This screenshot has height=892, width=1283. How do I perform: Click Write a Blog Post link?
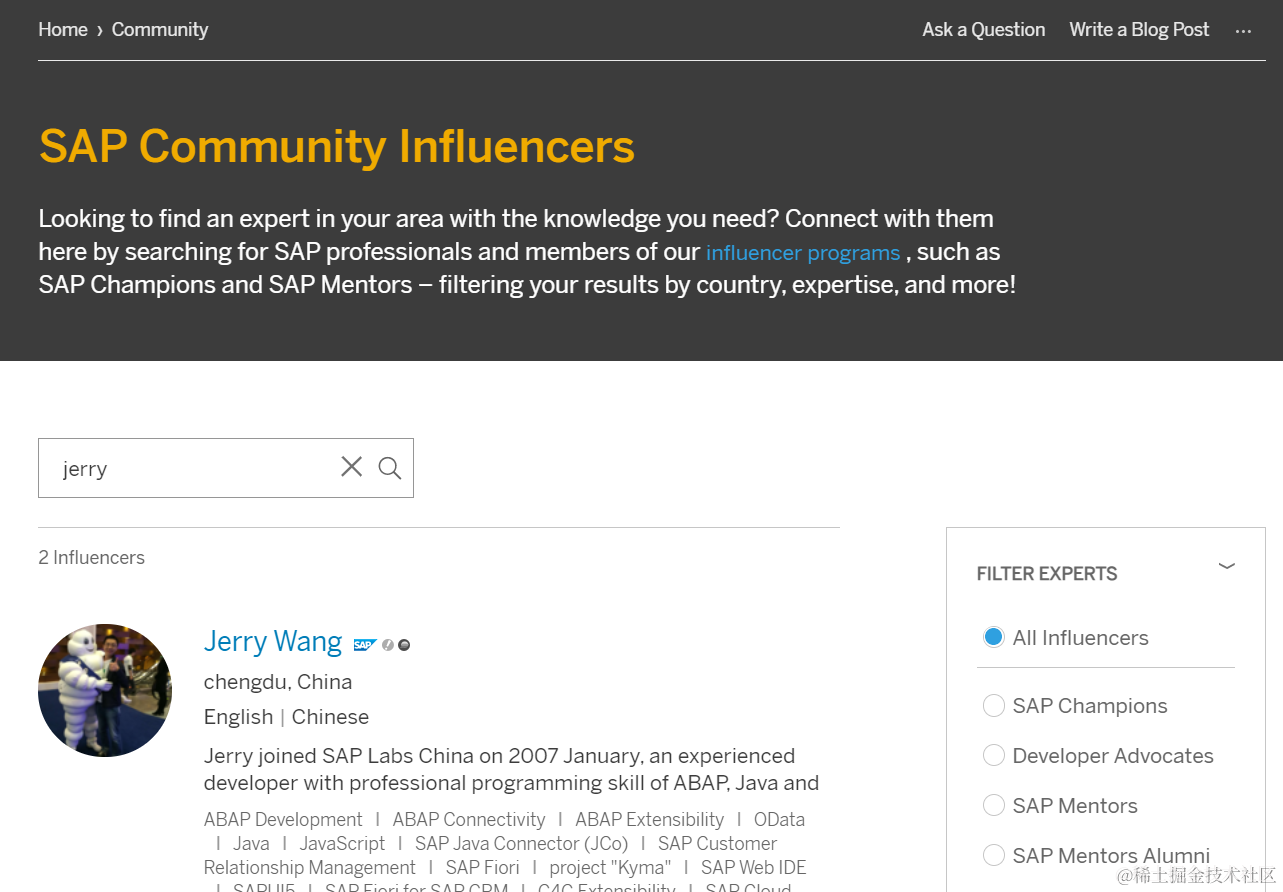pyautogui.click(x=1139, y=30)
